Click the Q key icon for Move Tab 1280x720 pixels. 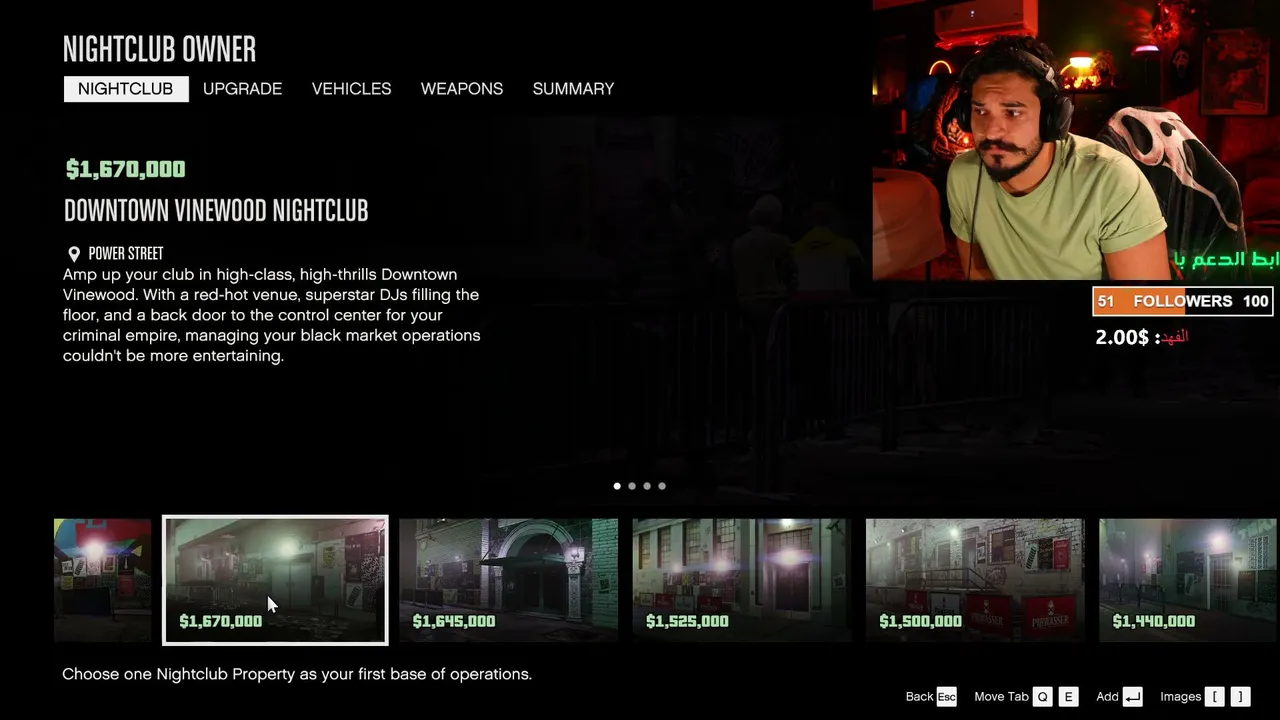[x=1043, y=697]
